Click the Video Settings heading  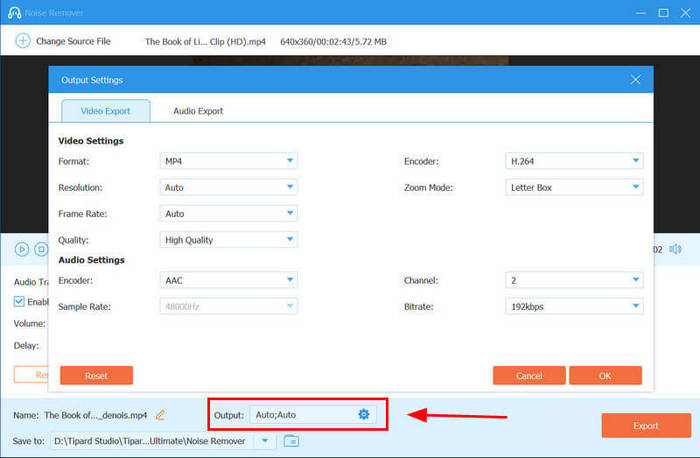(91, 141)
